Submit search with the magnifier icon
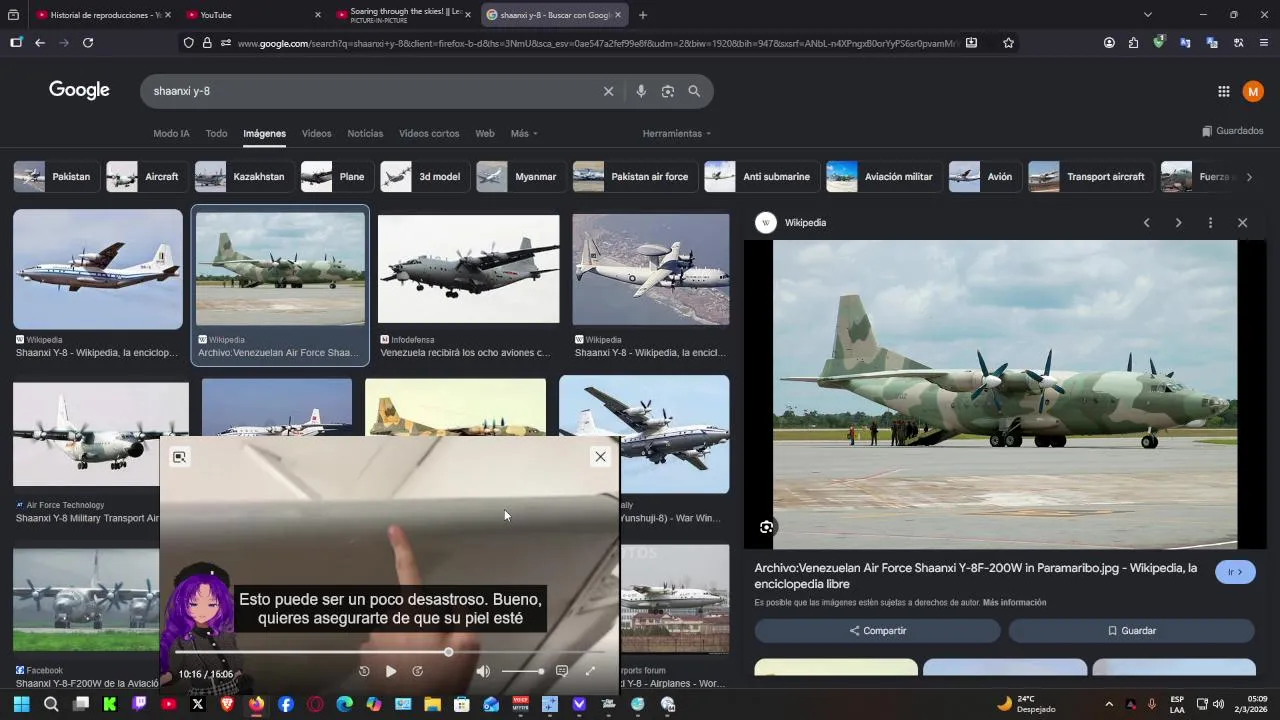1280x720 pixels. pos(694,91)
